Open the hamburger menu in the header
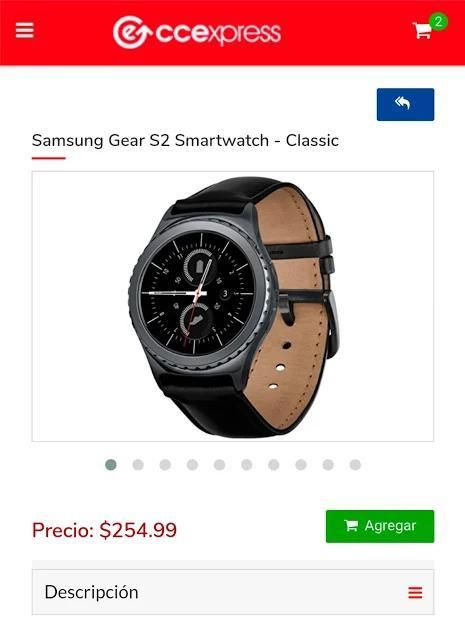Viewport: 465px width, 620px height. (25, 30)
